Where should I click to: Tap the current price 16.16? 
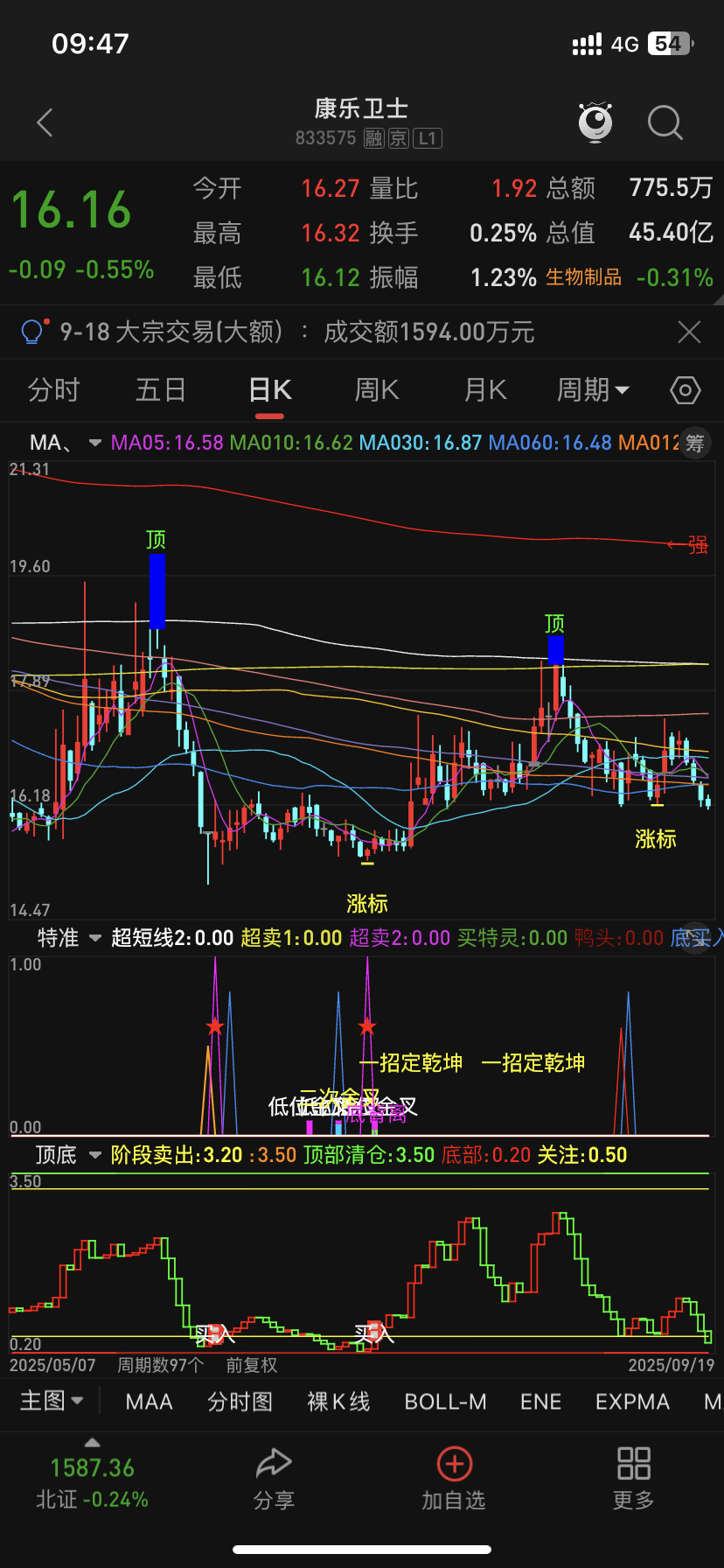71,211
